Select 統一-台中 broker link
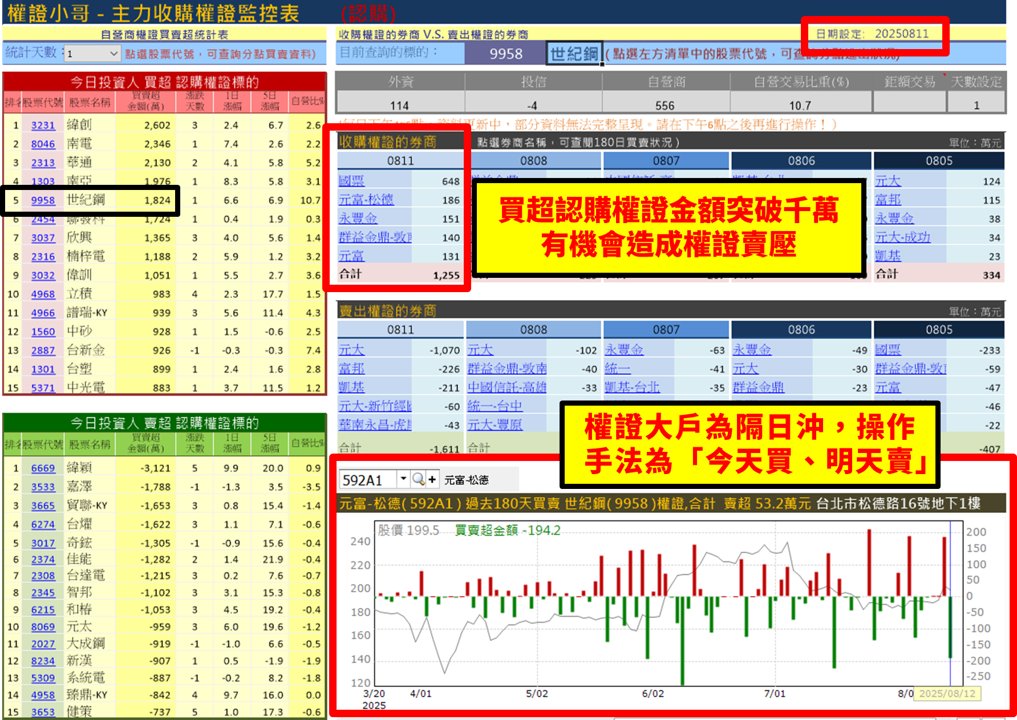Viewport: 1017px width, 720px height. (x=495, y=406)
